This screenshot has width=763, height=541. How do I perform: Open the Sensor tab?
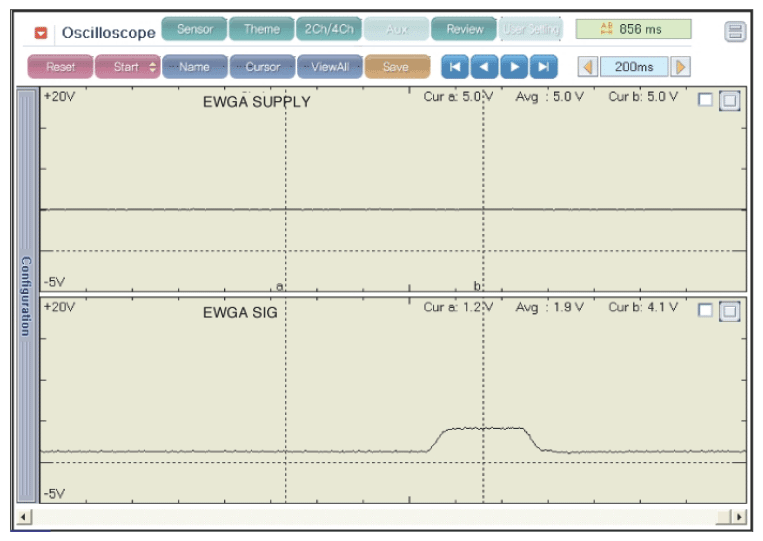[x=195, y=29]
